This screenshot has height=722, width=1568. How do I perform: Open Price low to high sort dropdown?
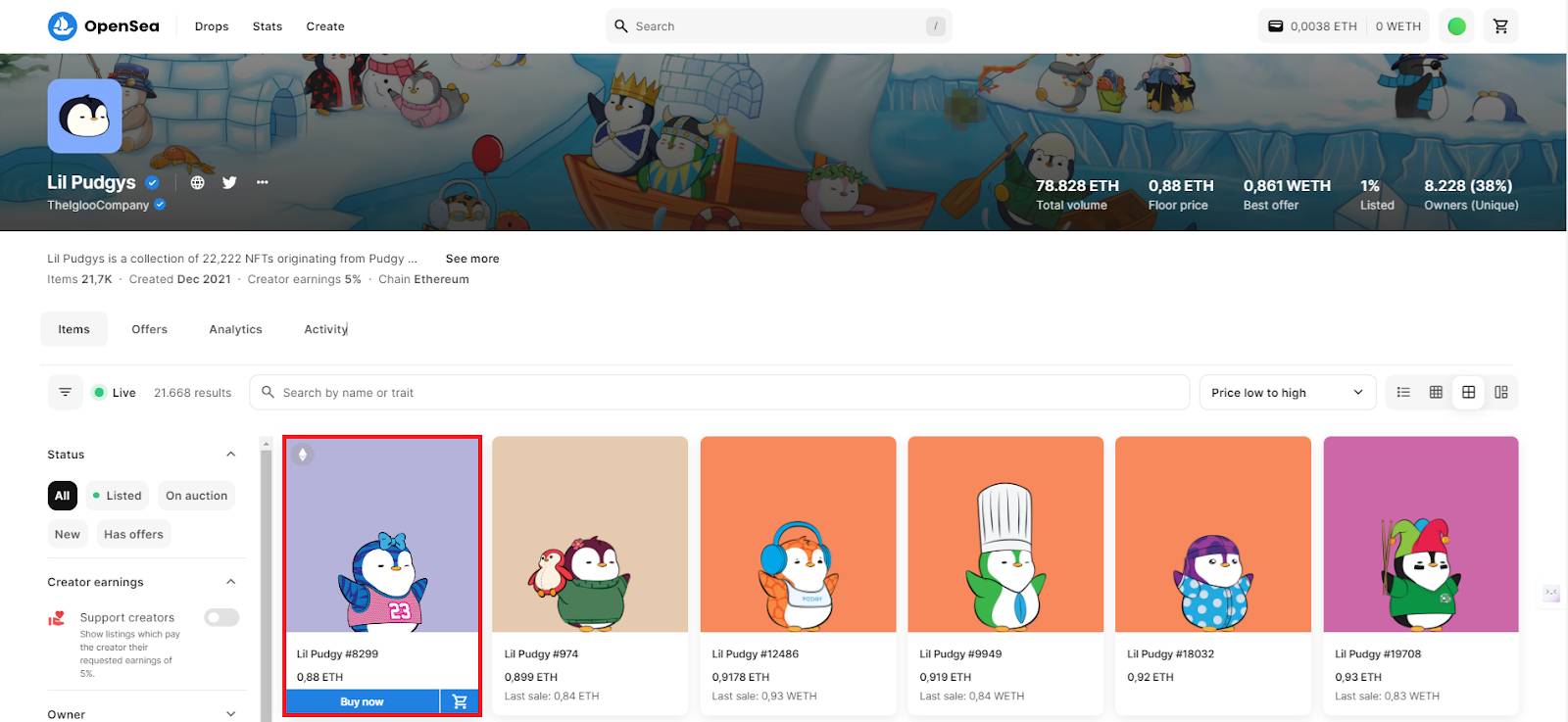[1287, 393]
